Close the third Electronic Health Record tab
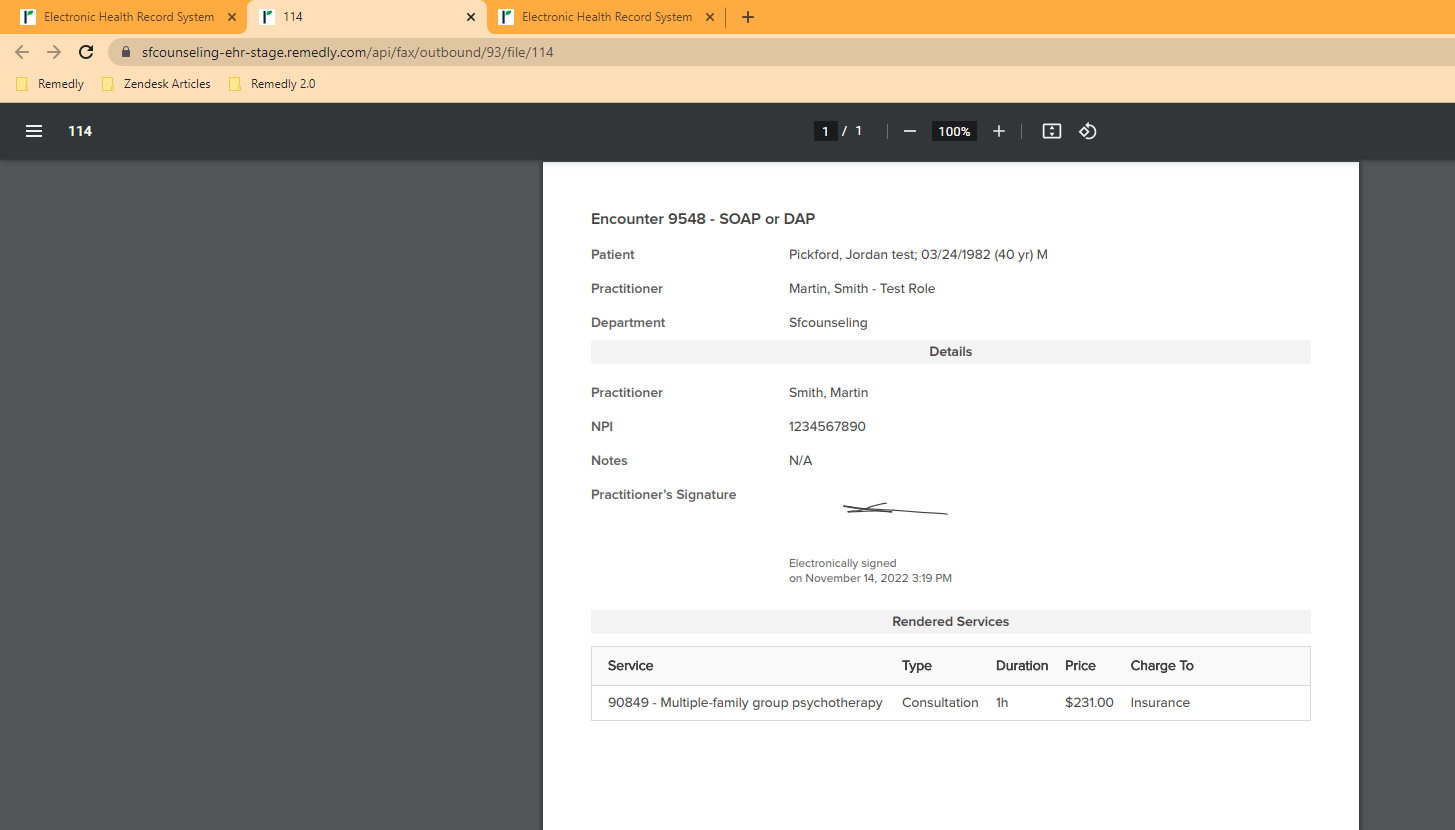 pos(710,17)
